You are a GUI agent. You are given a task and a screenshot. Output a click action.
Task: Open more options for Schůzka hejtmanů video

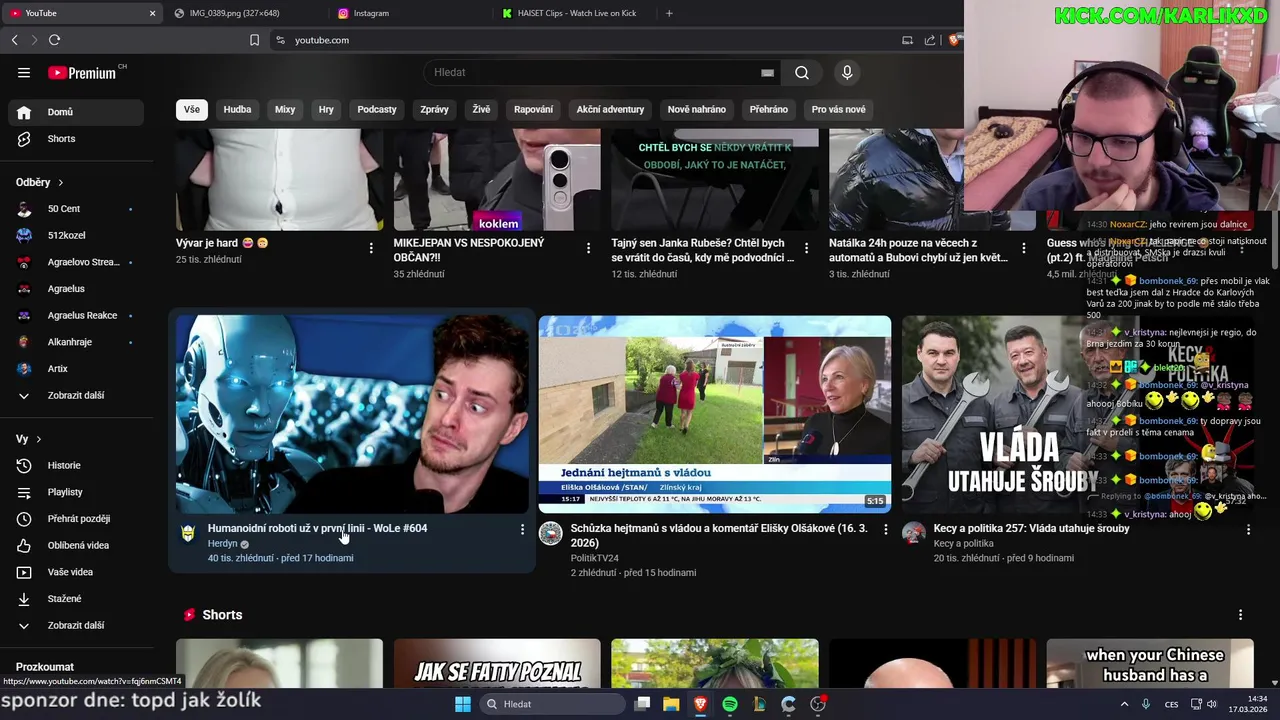coord(885,529)
